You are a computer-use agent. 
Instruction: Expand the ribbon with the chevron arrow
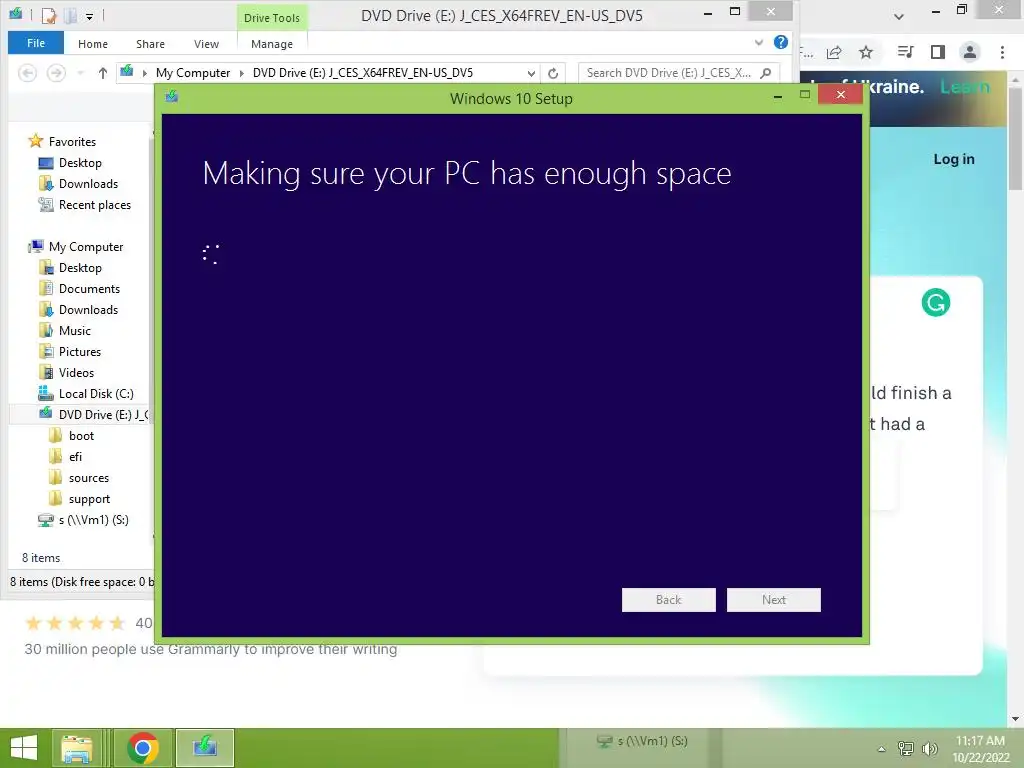tap(759, 42)
